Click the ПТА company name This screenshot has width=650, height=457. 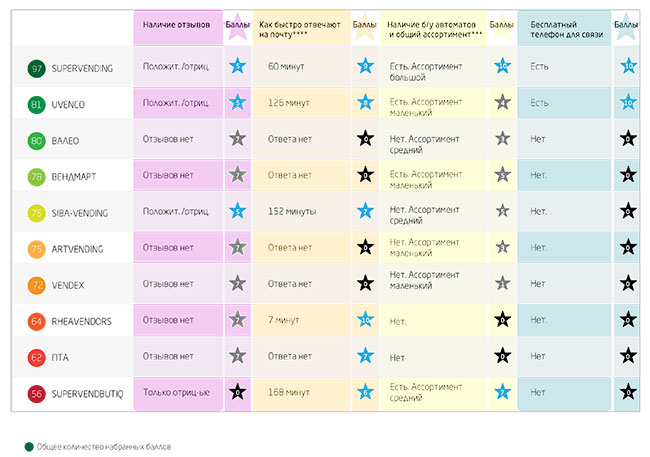click(x=59, y=357)
